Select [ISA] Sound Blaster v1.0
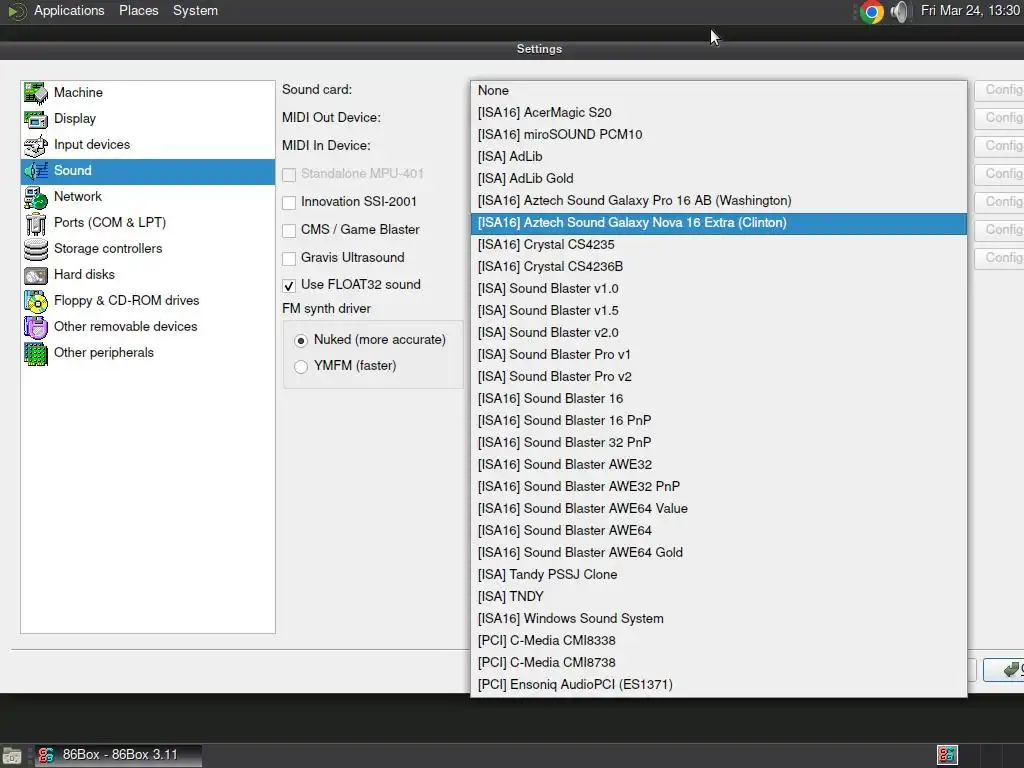Screen dimensions: 1024x768 (718, 289)
